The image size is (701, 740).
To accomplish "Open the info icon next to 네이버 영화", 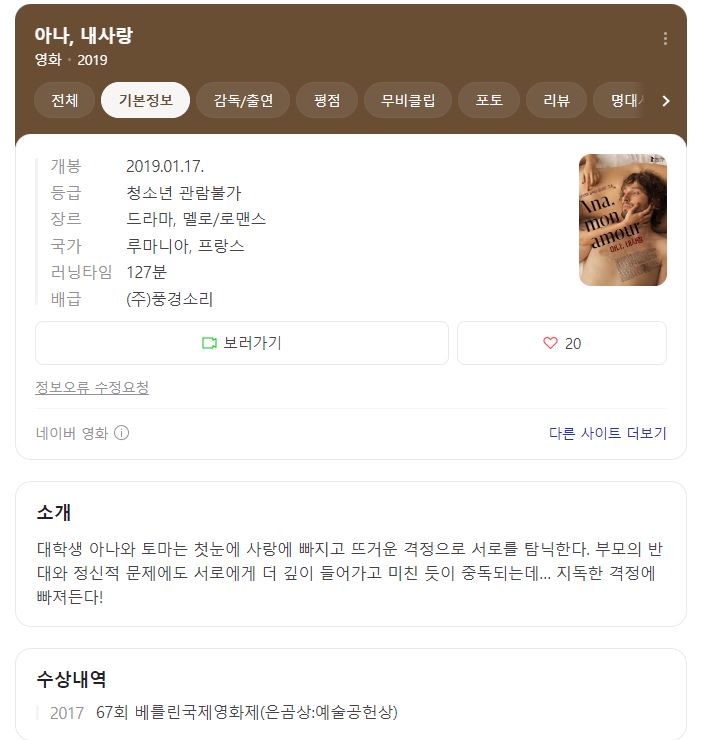I will click(121, 433).
